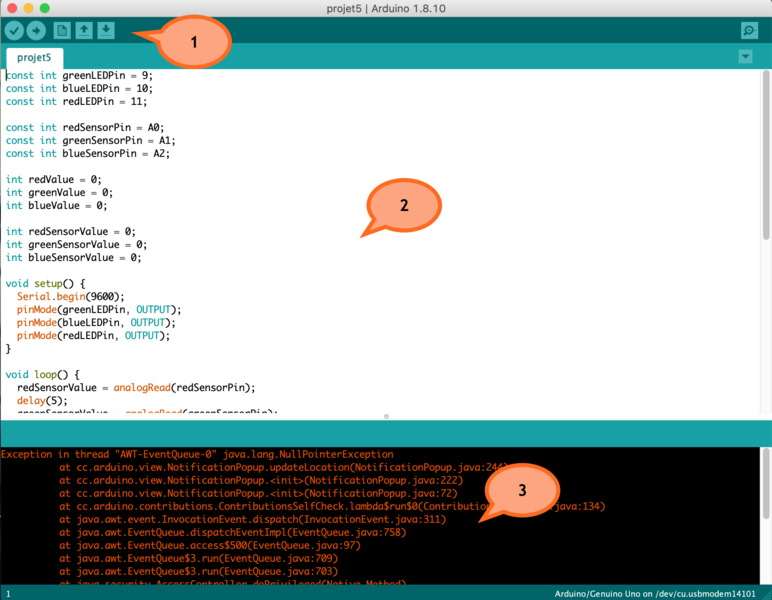Expand the tab options dropdown arrow
772x600 pixels.
coord(745,57)
